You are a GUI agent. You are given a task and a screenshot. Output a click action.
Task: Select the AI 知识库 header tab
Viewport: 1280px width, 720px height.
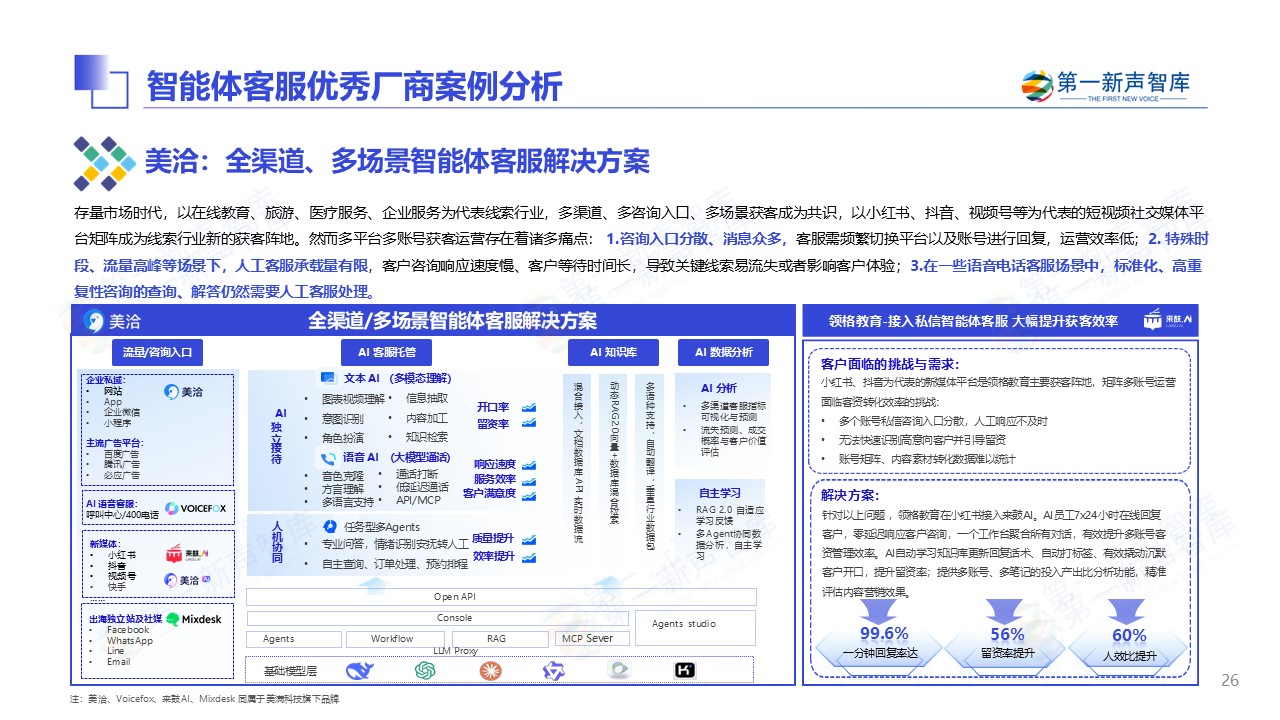(612, 352)
